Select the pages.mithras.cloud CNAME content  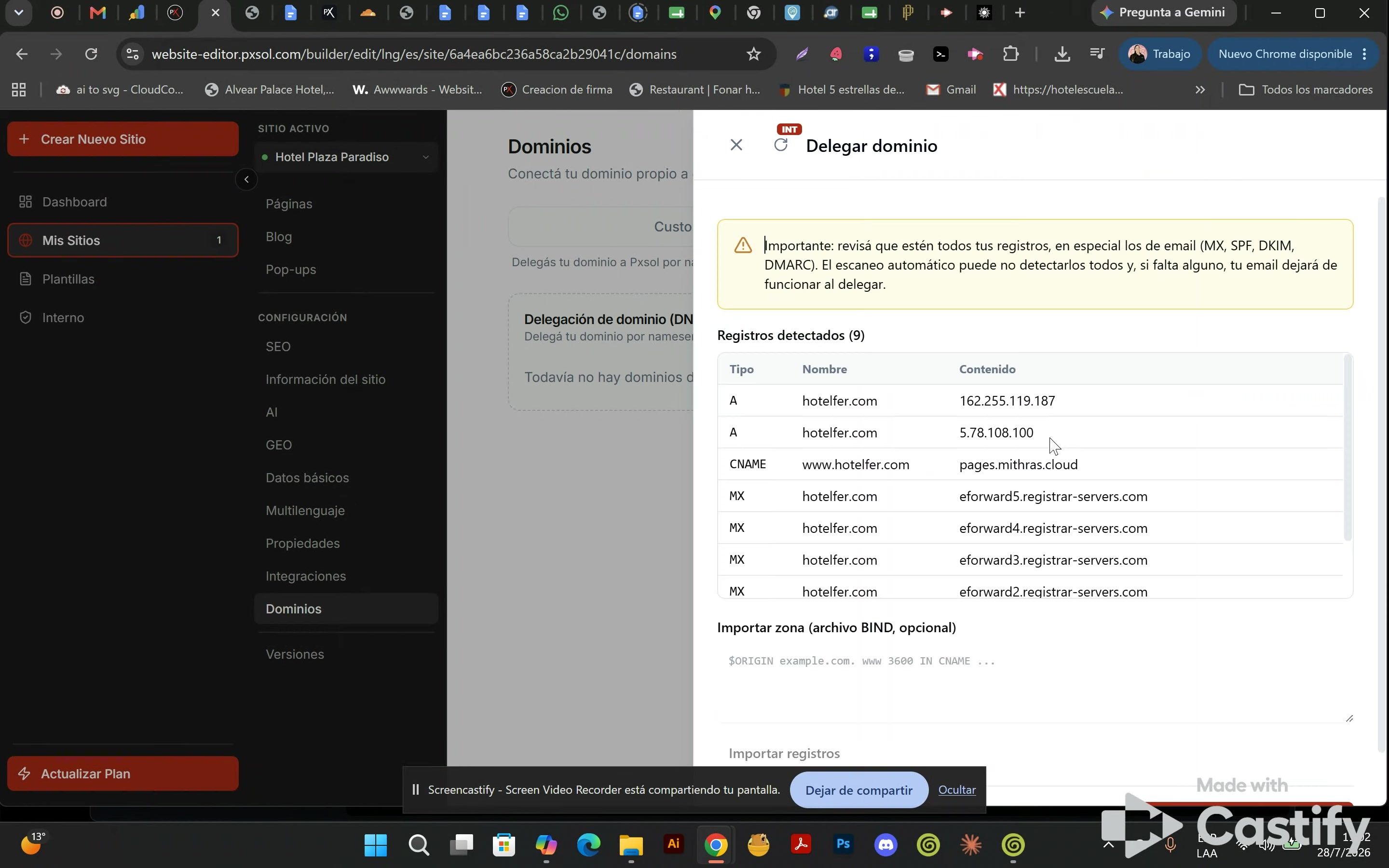coord(1018,464)
